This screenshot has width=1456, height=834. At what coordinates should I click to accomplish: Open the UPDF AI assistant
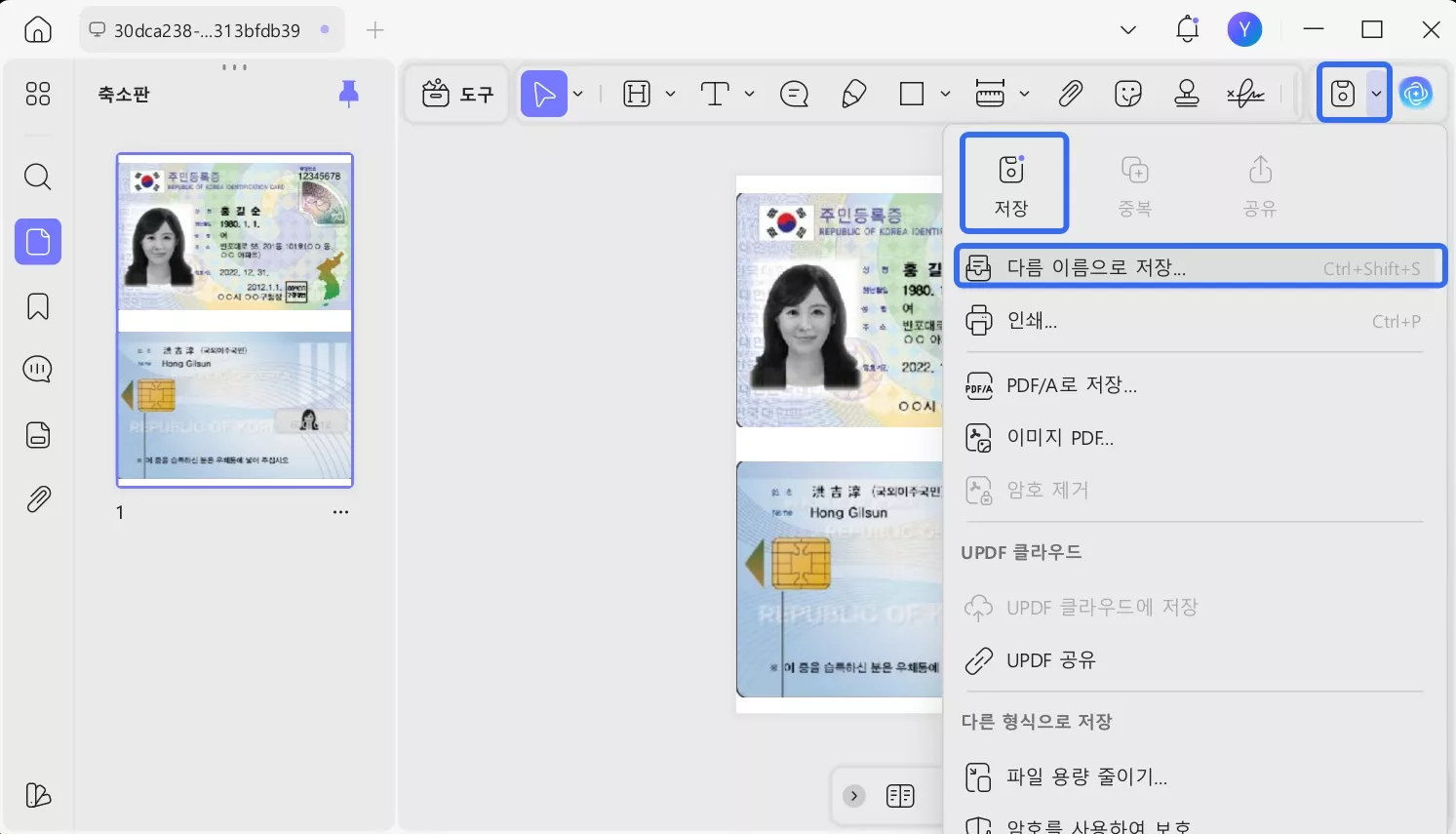(1417, 93)
